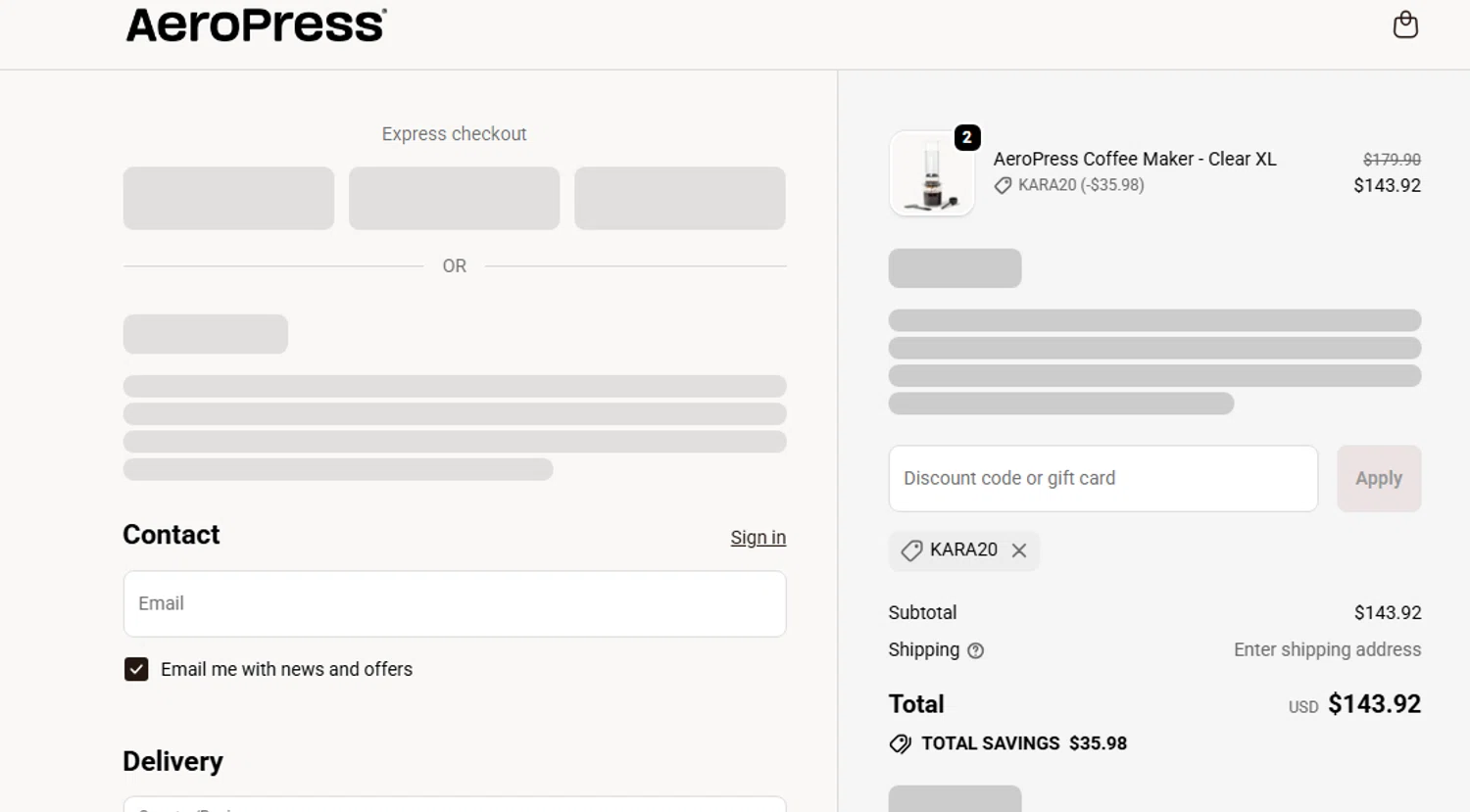Focus the Email input field

[455, 603]
